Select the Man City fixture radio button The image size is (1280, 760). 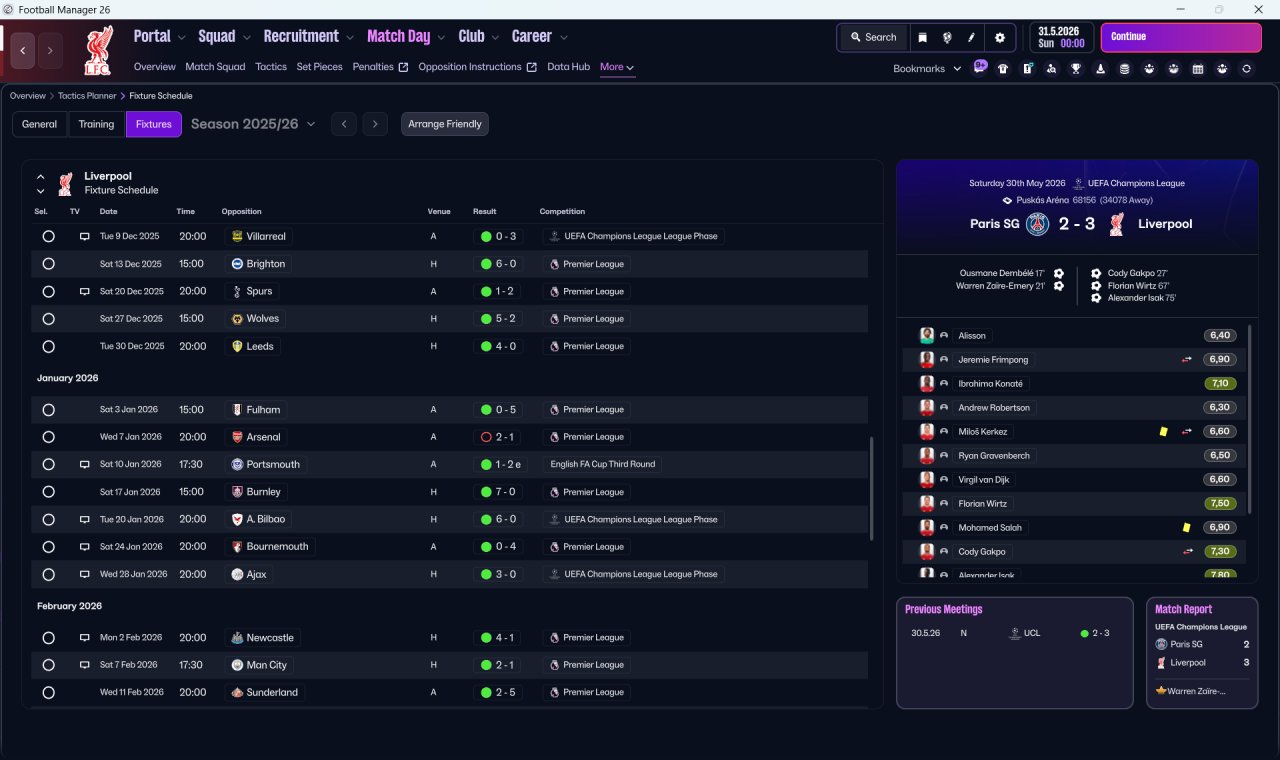(48, 665)
